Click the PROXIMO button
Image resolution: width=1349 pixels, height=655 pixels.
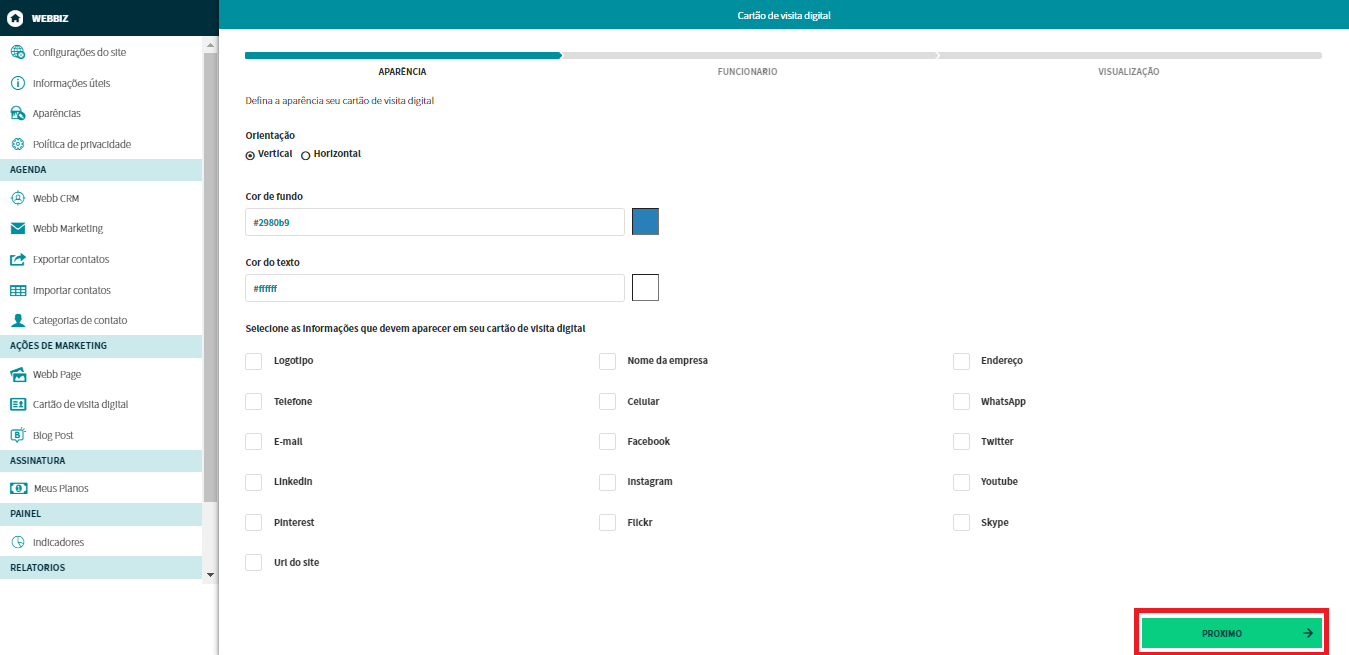pos(1231,633)
